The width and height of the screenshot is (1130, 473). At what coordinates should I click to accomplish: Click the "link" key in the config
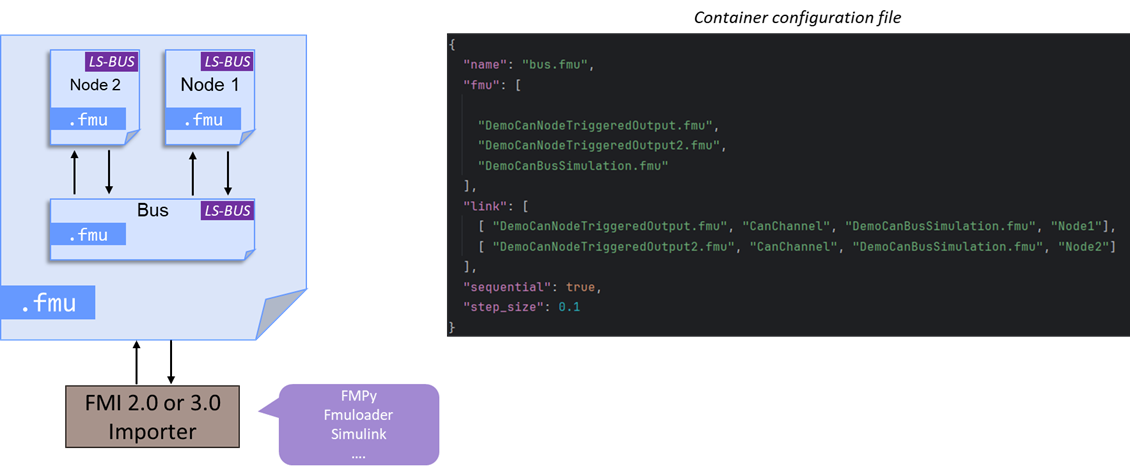(x=485, y=206)
